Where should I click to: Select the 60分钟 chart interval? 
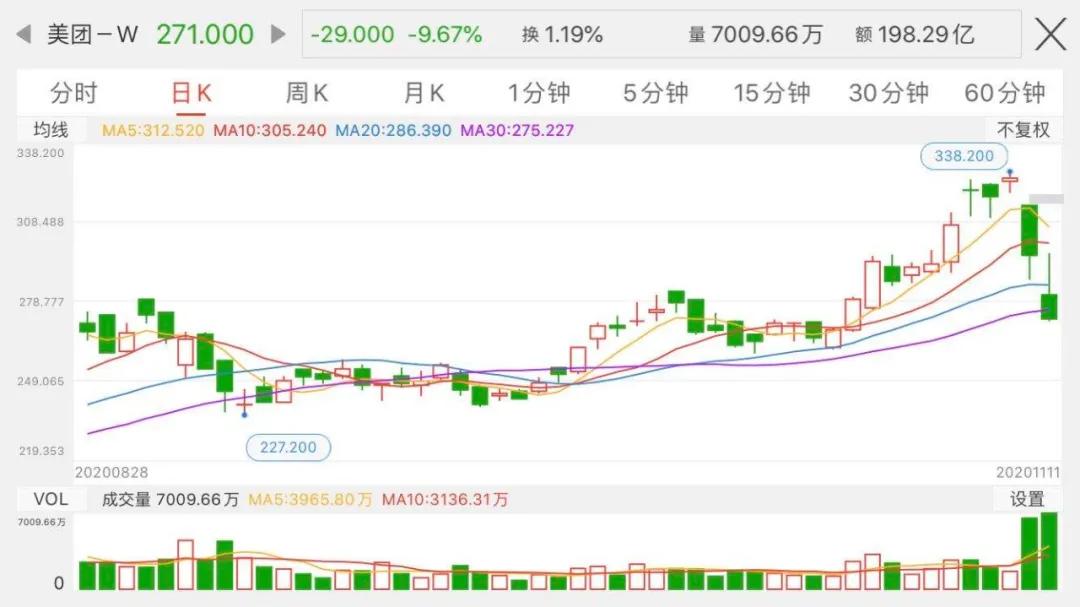coord(1004,93)
